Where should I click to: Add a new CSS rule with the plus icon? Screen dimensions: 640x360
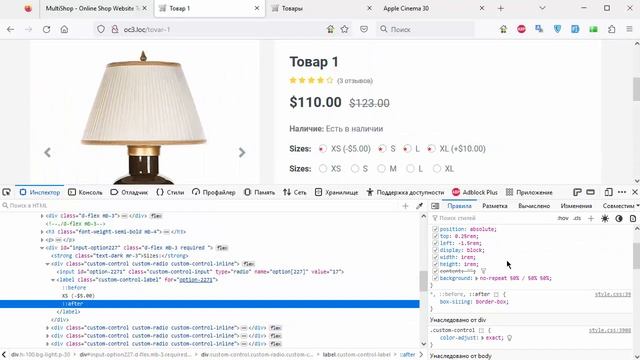[591, 218]
